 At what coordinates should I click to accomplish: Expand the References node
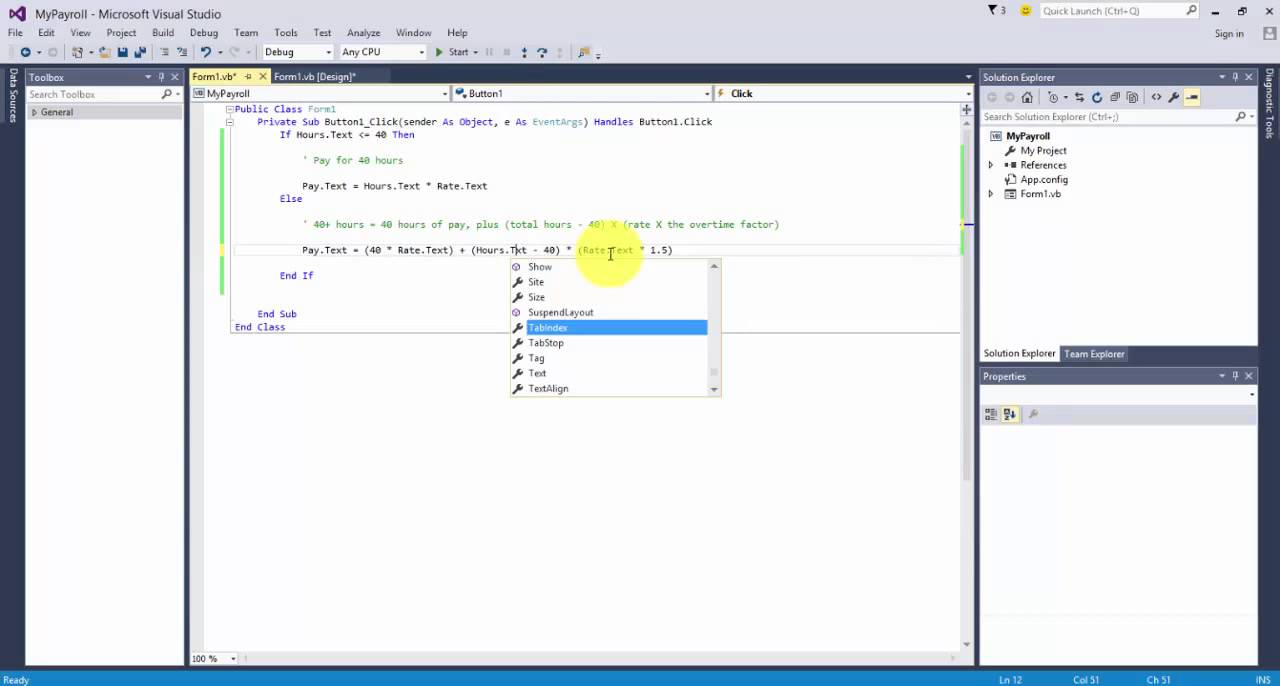[x=991, y=165]
